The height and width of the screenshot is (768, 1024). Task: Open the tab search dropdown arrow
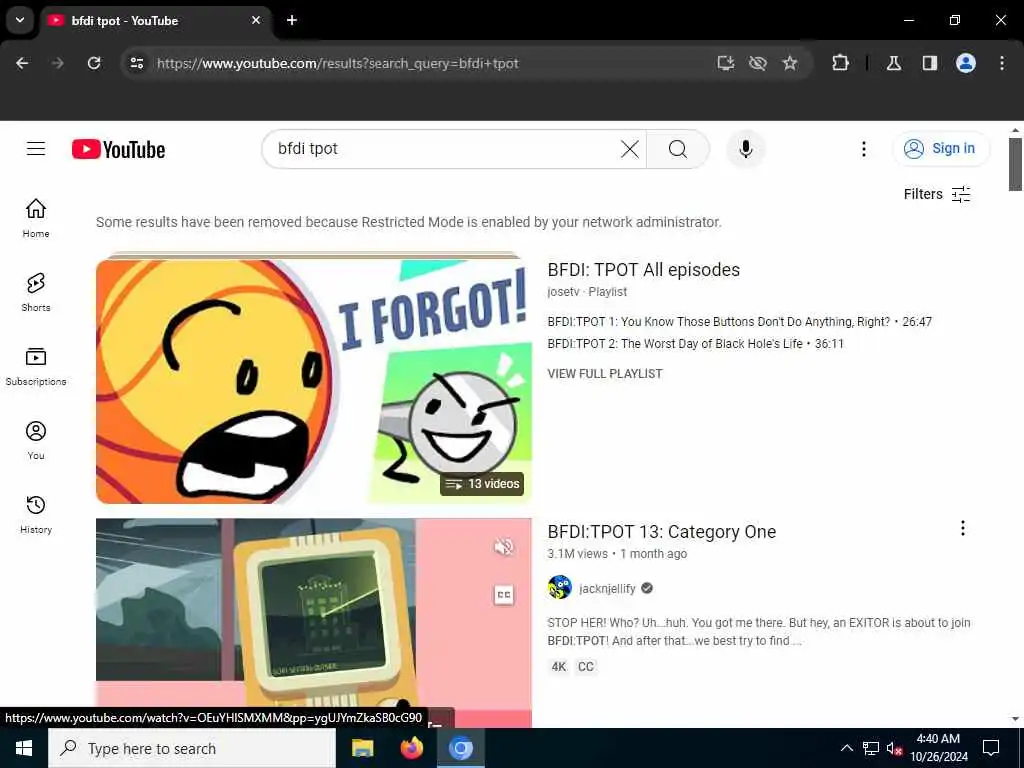[x=20, y=20]
